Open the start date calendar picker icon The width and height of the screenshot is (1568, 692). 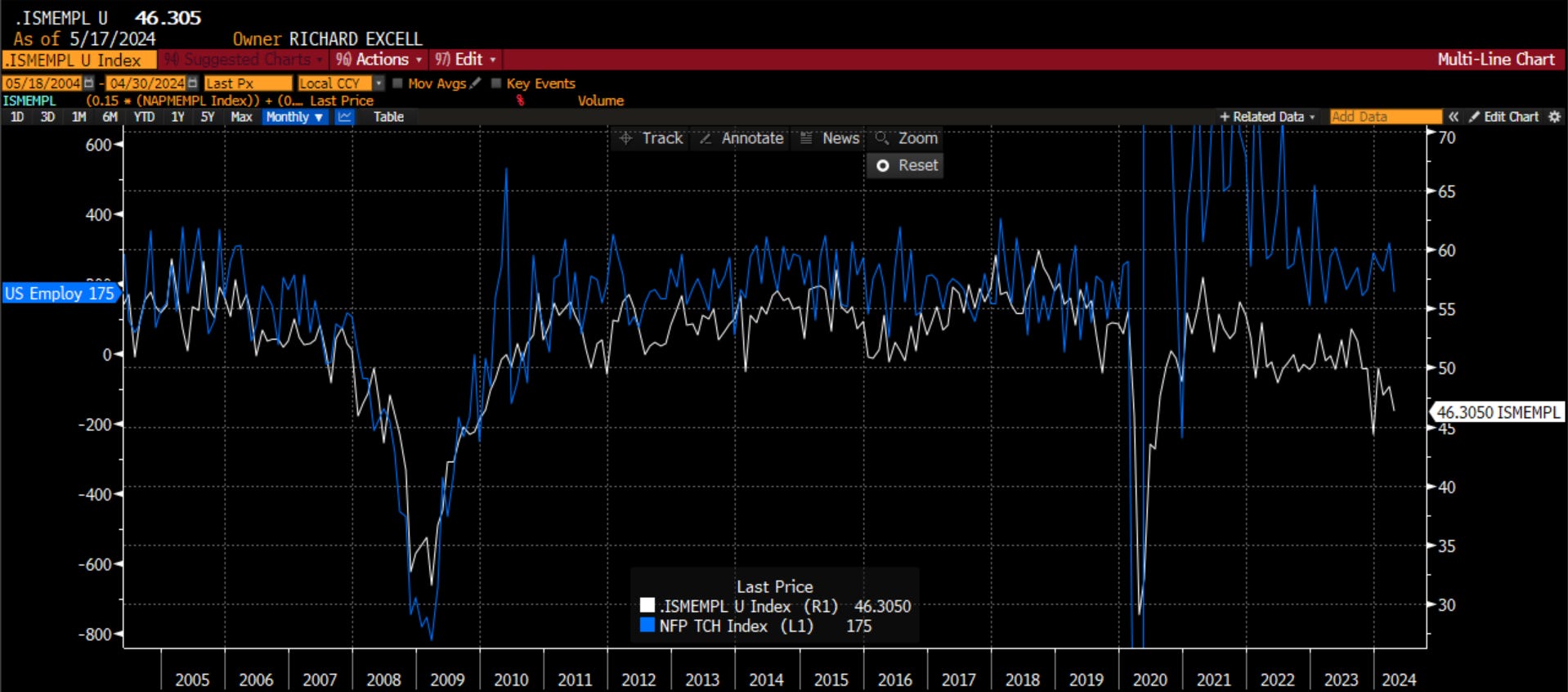(89, 83)
